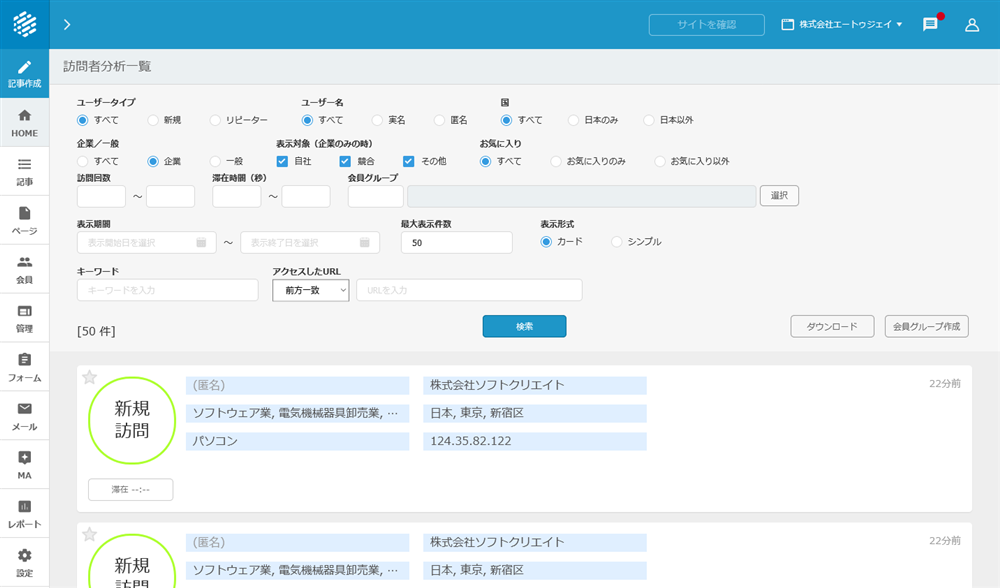The image size is (1000, 588).
Task: Click the 訪問回数 minimum input field
Action: 101,196
